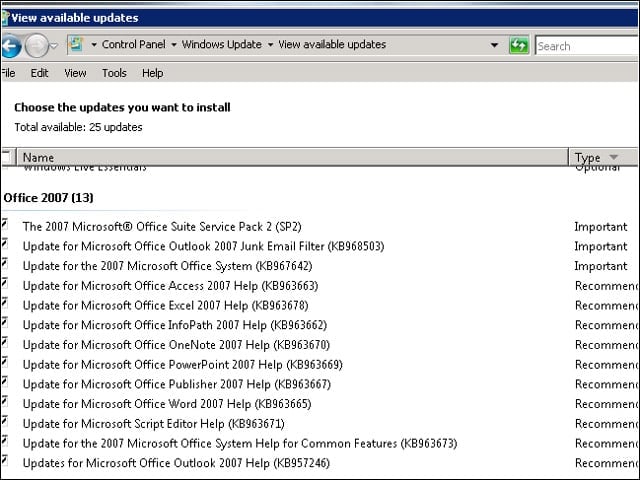Toggle checkbox for Script Editor Help update
Screen dimensions: 640x480
coord(5,421)
